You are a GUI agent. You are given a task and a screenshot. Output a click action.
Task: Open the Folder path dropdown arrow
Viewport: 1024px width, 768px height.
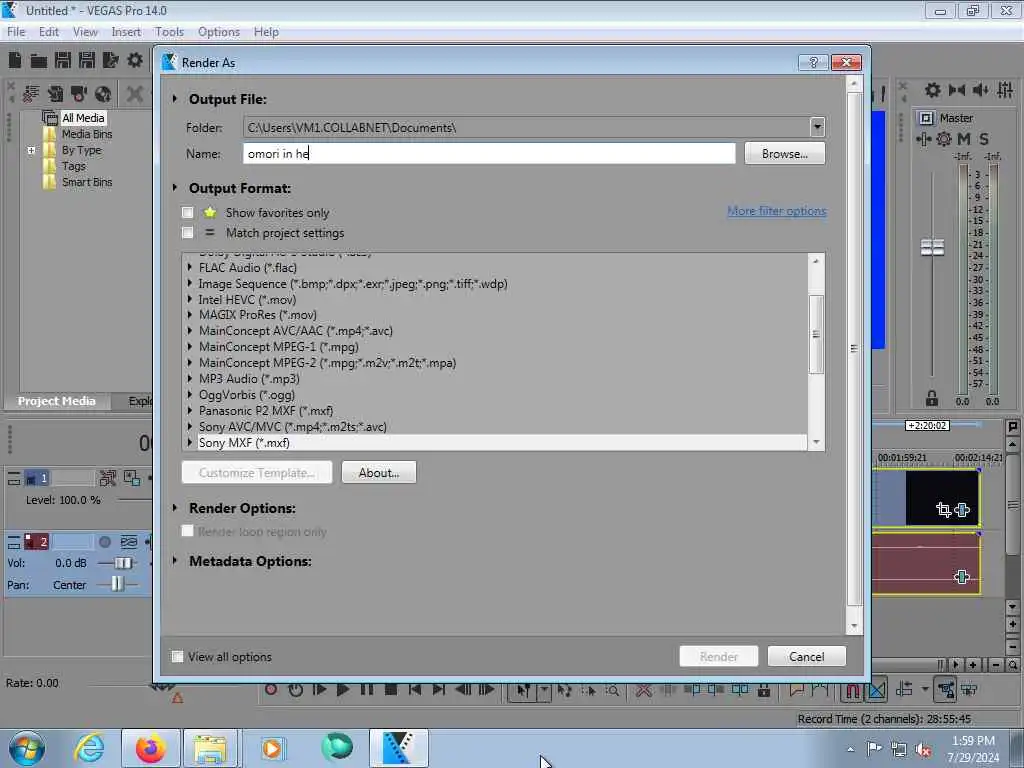(817, 127)
